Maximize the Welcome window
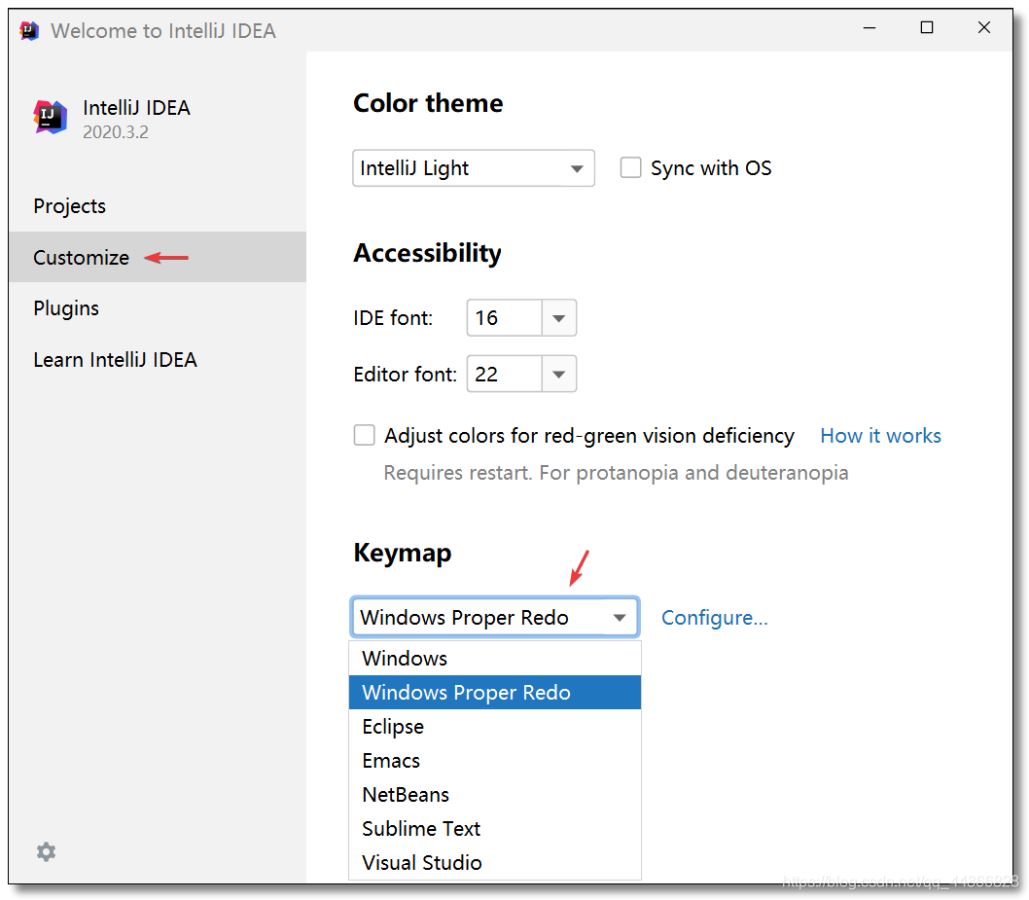The width and height of the screenshot is (1029, 900). point(926,29)
